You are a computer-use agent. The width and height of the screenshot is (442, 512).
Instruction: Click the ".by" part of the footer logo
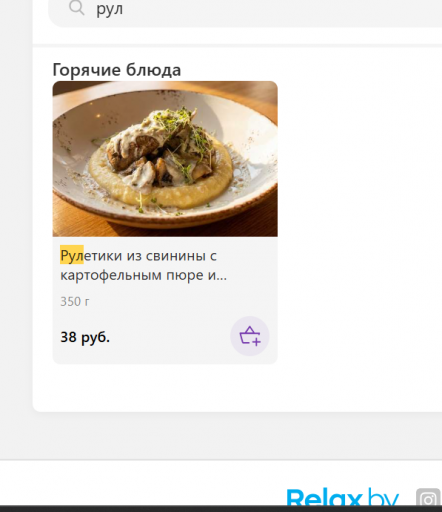coord(383,497)
